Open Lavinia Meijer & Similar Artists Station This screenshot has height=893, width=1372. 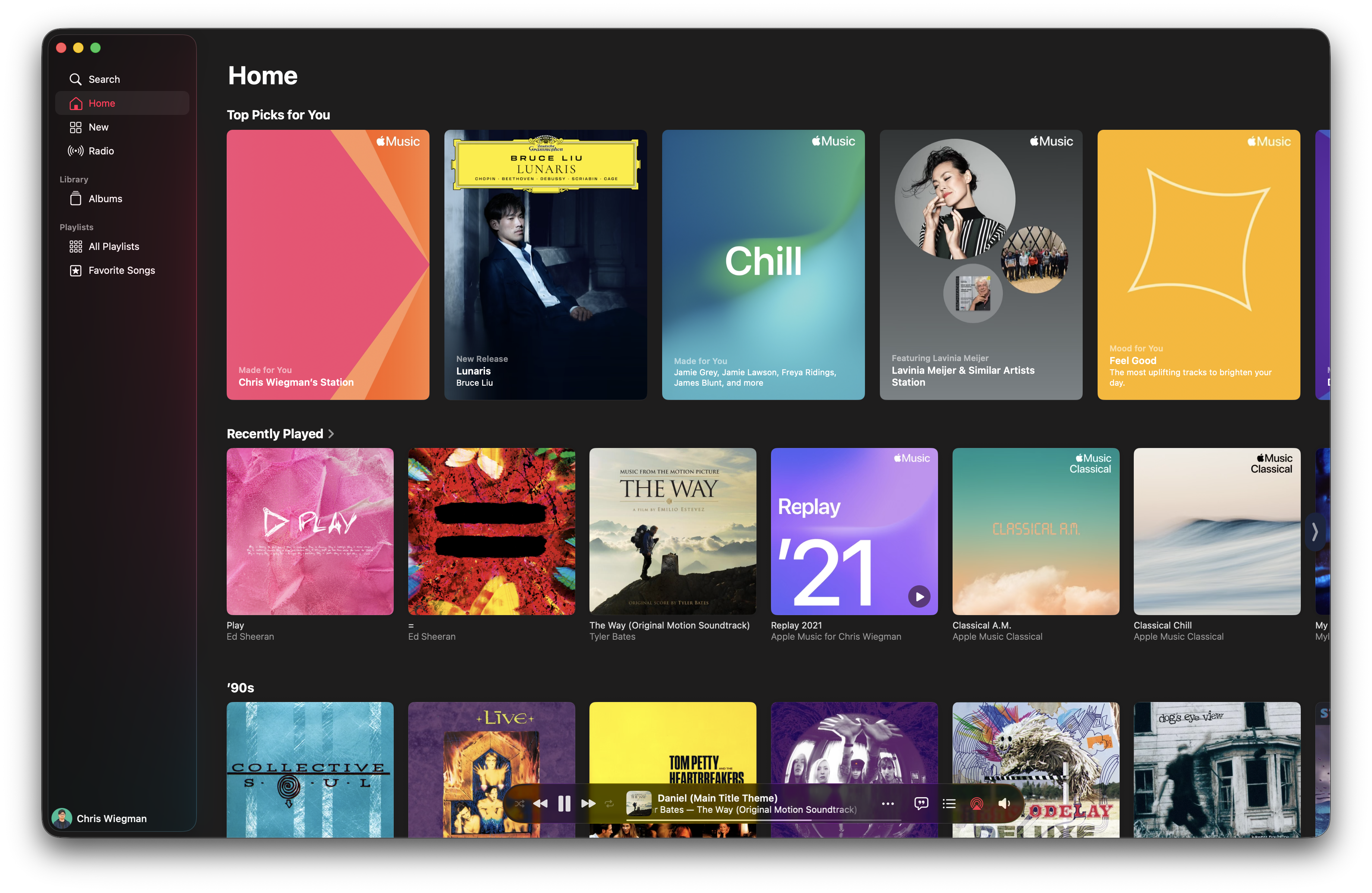(981, 264)
